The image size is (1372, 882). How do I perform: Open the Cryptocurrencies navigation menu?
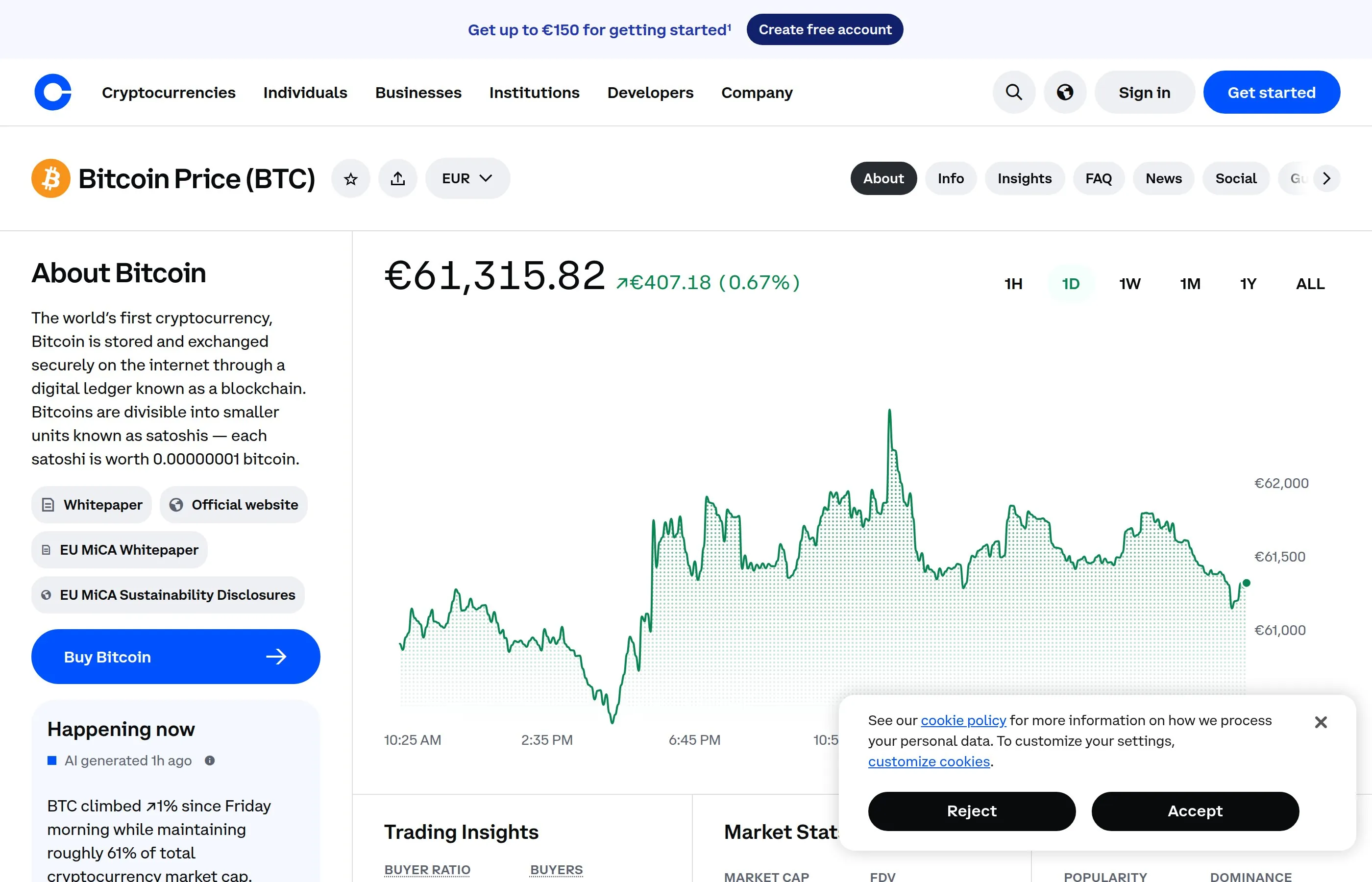coord(169,92)
